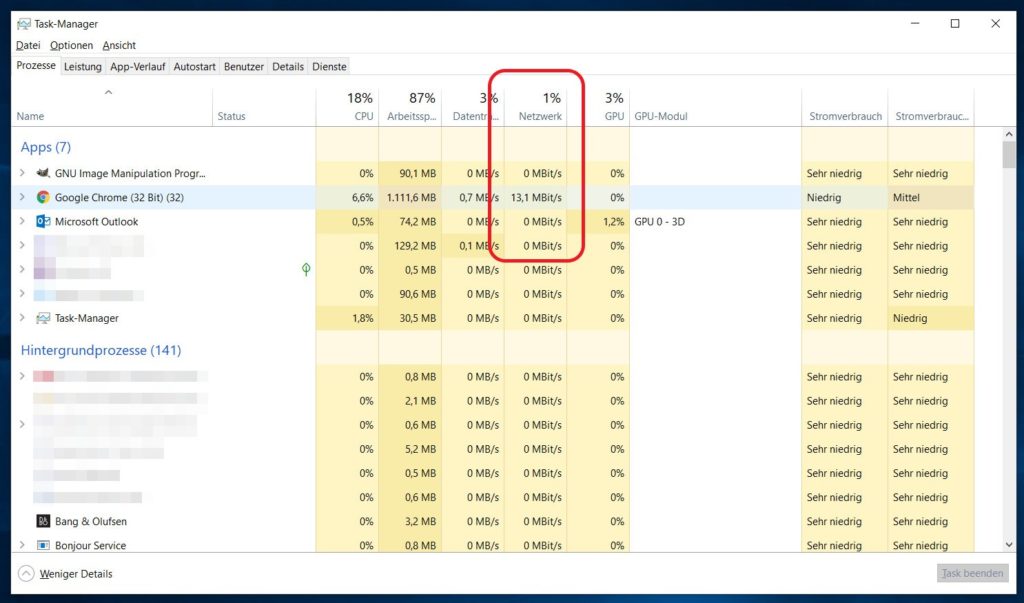Open the Ansicht menu
The image size is (1024, 603).
pyautogui.click(x=119, y=45)
